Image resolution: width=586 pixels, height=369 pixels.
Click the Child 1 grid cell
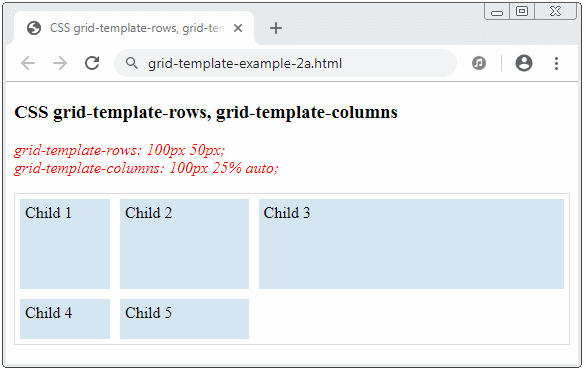click(x=65, y=244)
